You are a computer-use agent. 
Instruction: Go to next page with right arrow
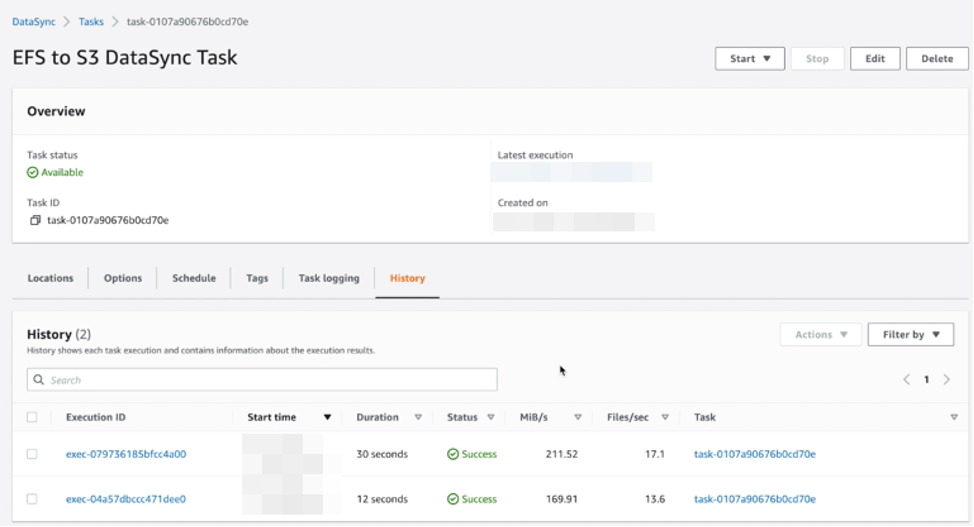(947, 380)
